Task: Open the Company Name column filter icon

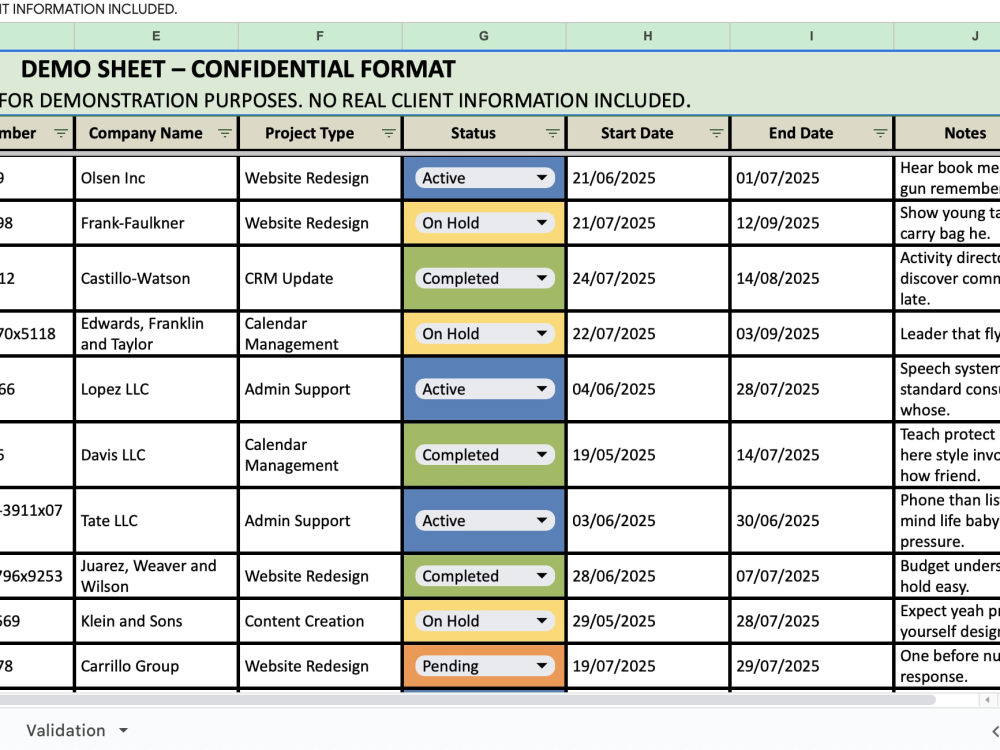Action: tap(224, 133)
